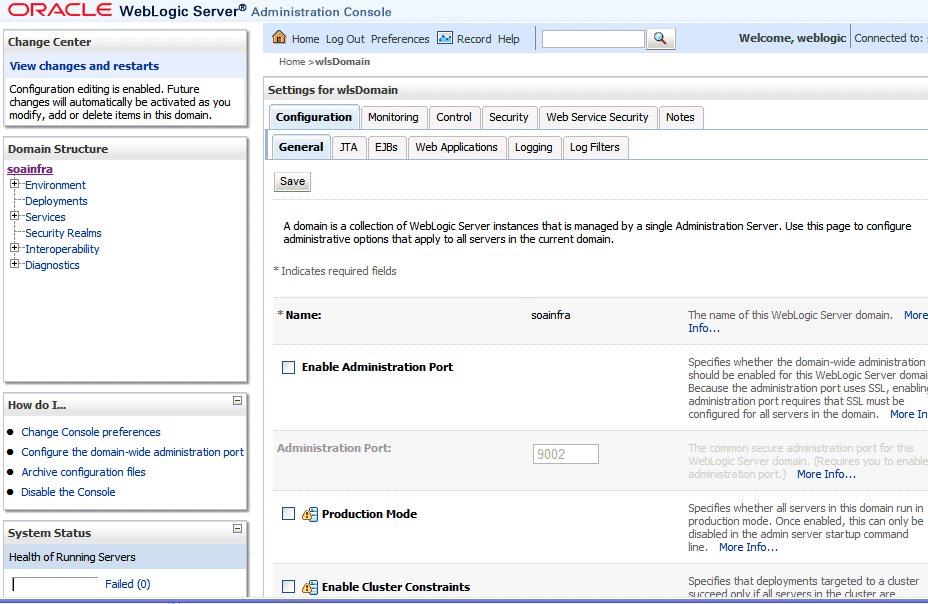Select the Web Service Security tab
This screenshot has height=604, width=928.
click(x=597, y=117)
